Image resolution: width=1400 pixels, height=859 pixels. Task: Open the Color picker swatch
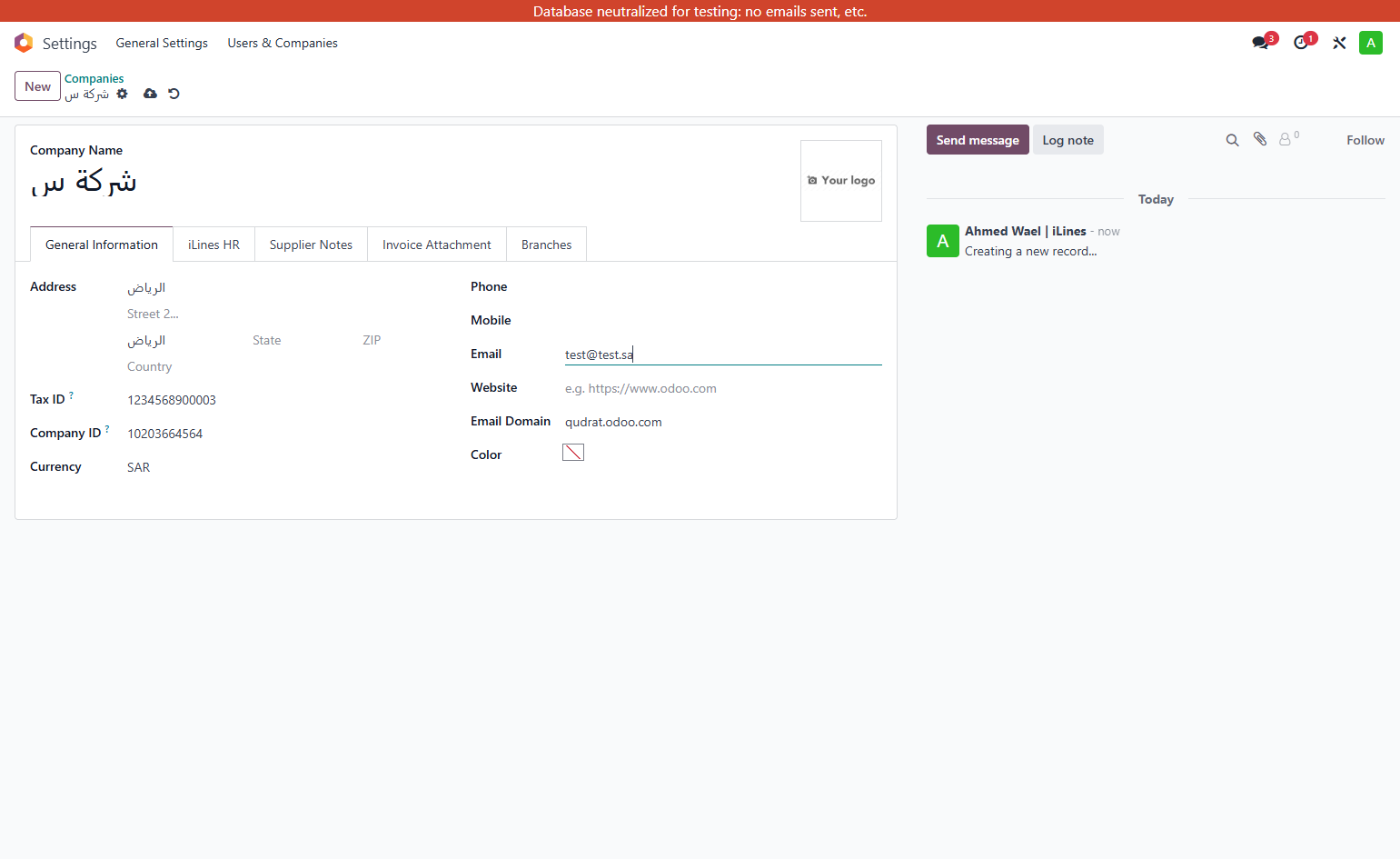tap(573, 453)
